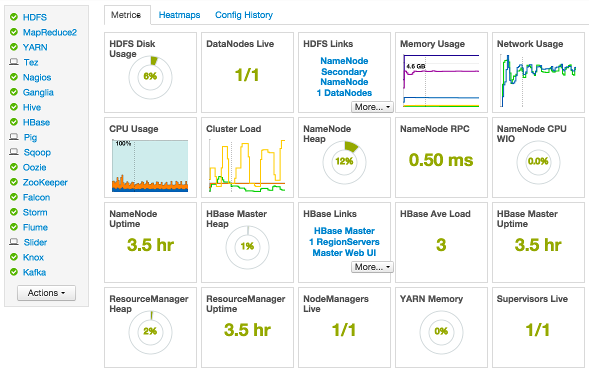Click the green check icon beside Kafka
This screenshot has width=589, height=371.
point(14,272)
